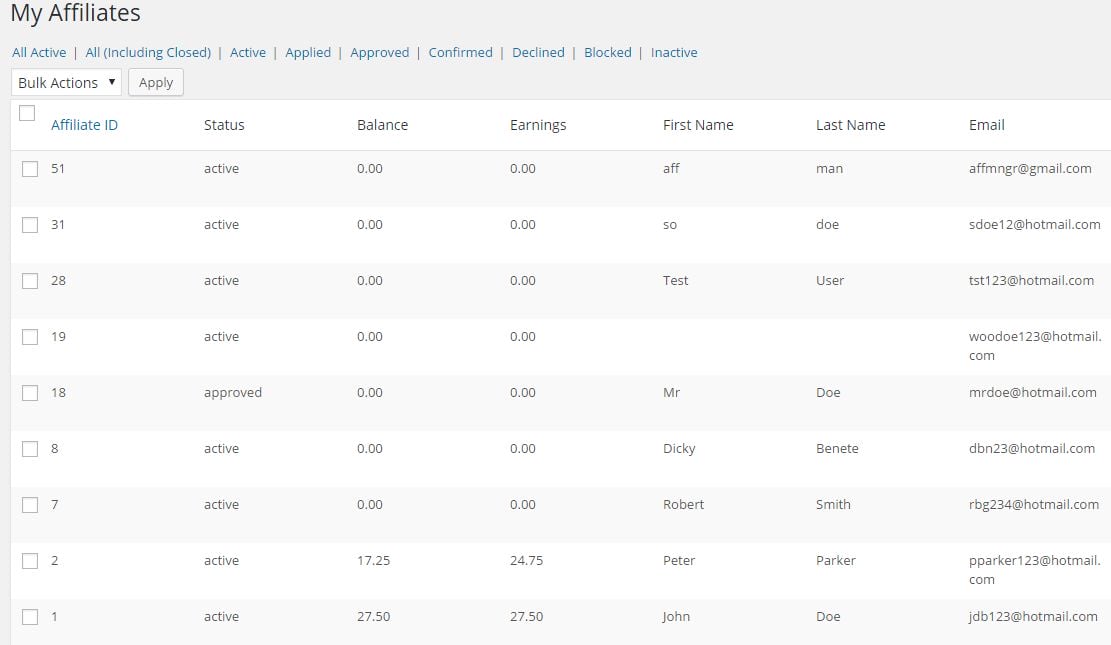This screenshot has height=645, width=1111.
Task: Check the box next to Dicky Benete
Action: click(29, 449)
